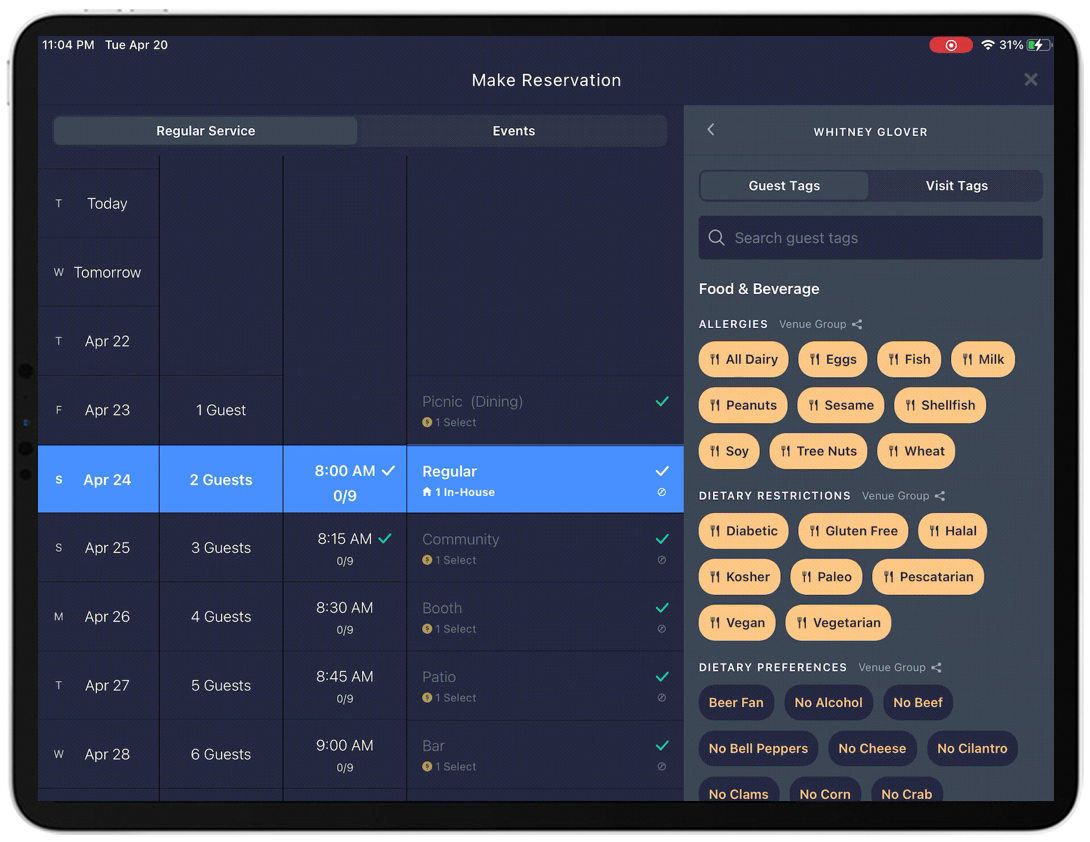Open the Visit Tags tab
Viewport: 1090px width, 842px height.
956,186
